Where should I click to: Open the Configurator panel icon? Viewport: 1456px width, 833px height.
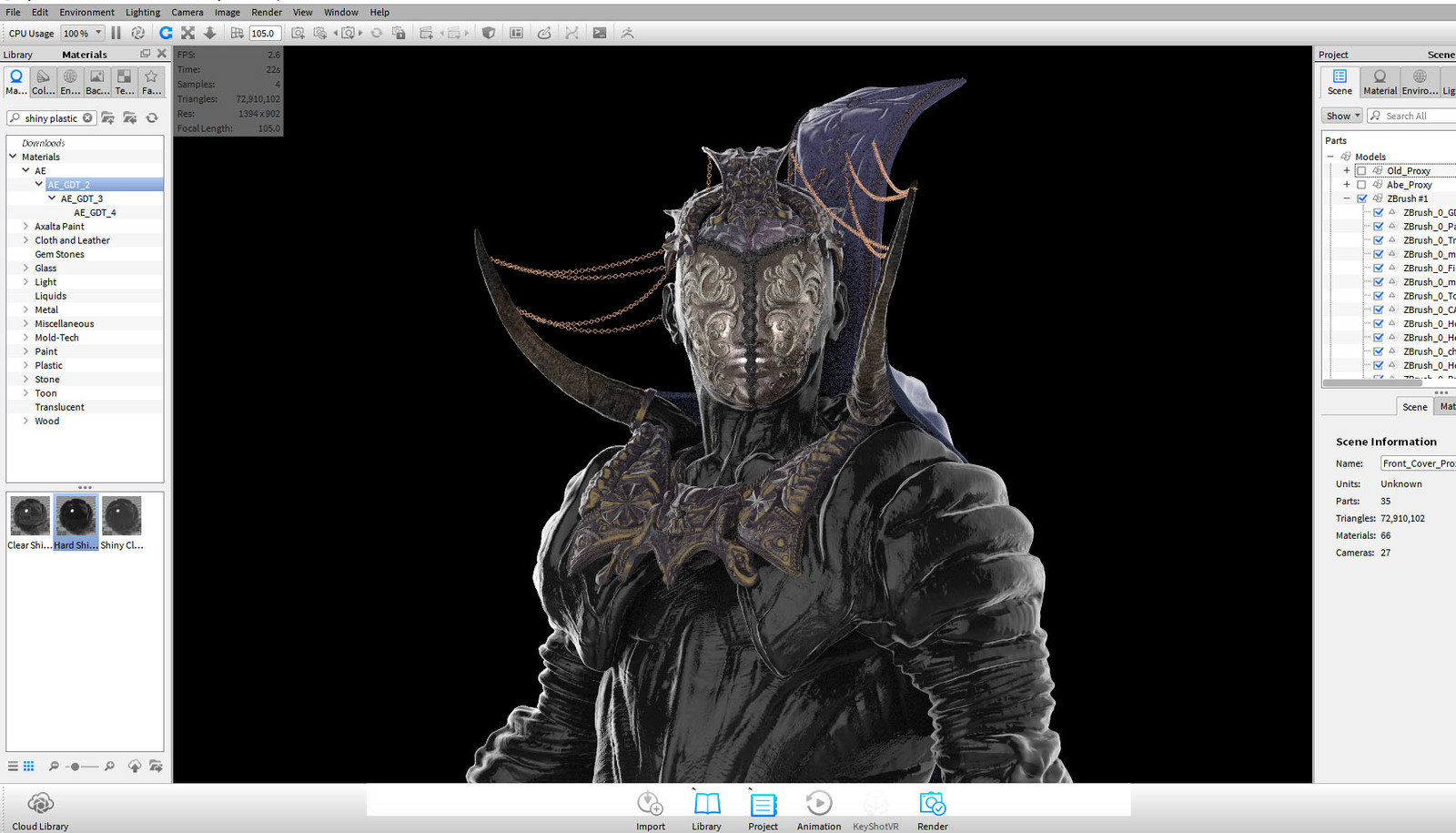516,33
